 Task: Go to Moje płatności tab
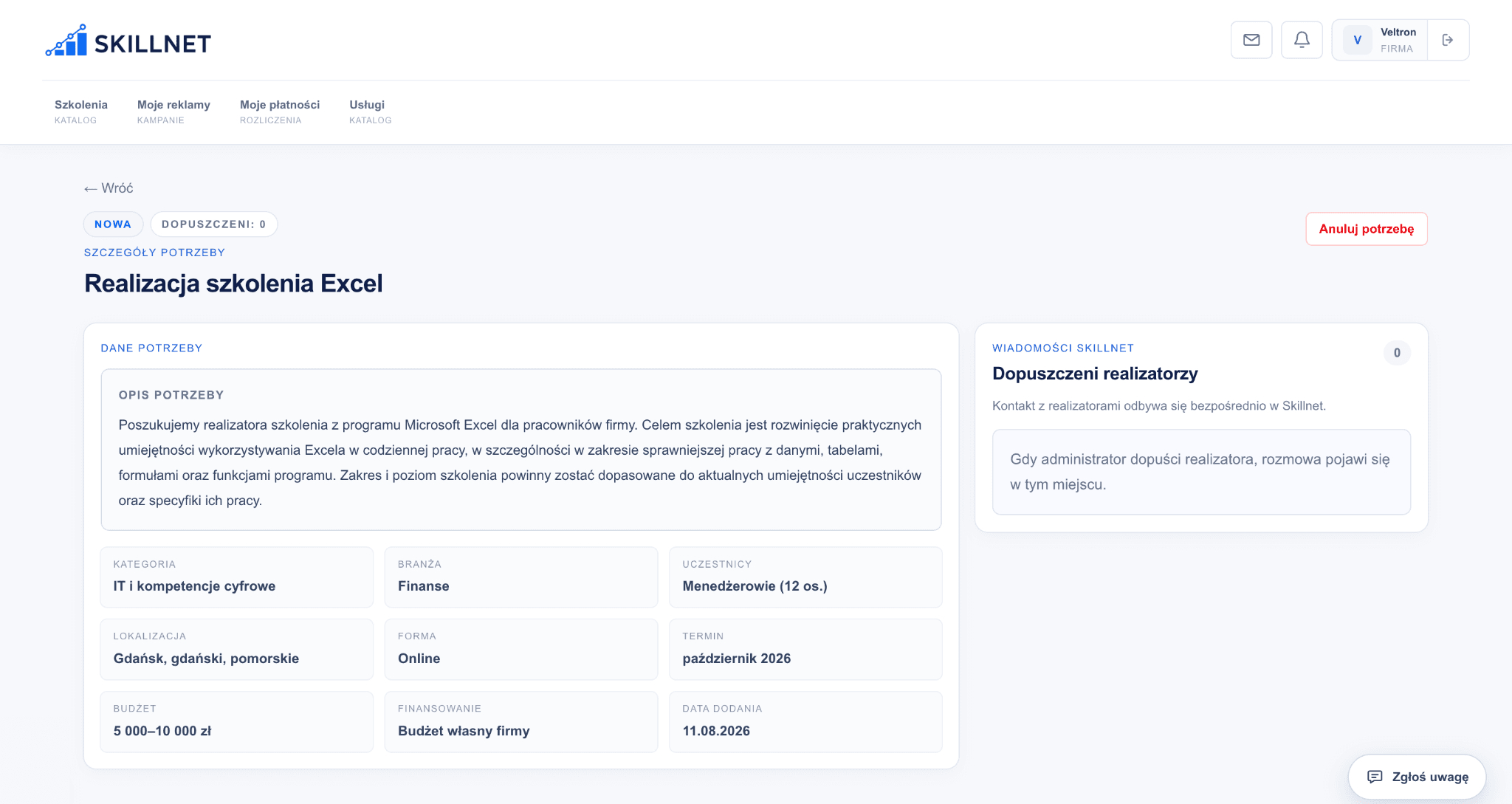pyautogui.click(x=280, y=111)
